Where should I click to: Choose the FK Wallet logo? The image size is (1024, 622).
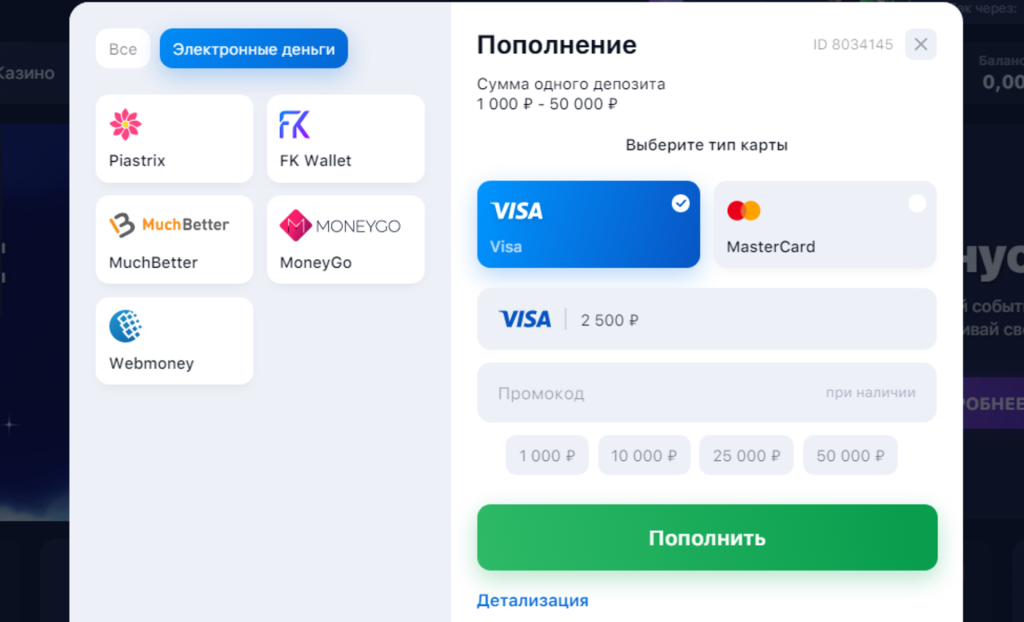295,124
